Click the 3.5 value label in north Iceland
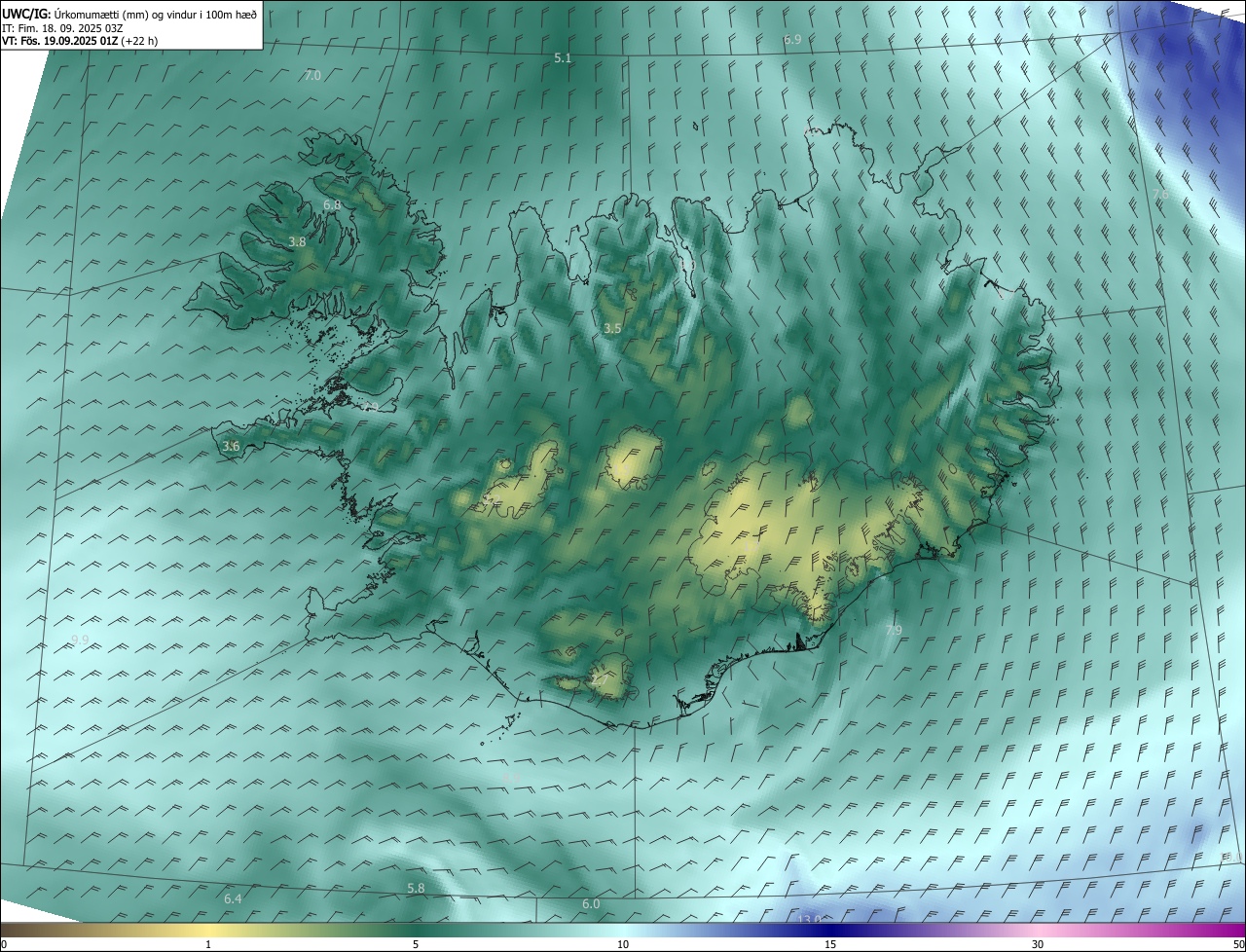This screenshot has height=952, width=1246. pos(612,329)
